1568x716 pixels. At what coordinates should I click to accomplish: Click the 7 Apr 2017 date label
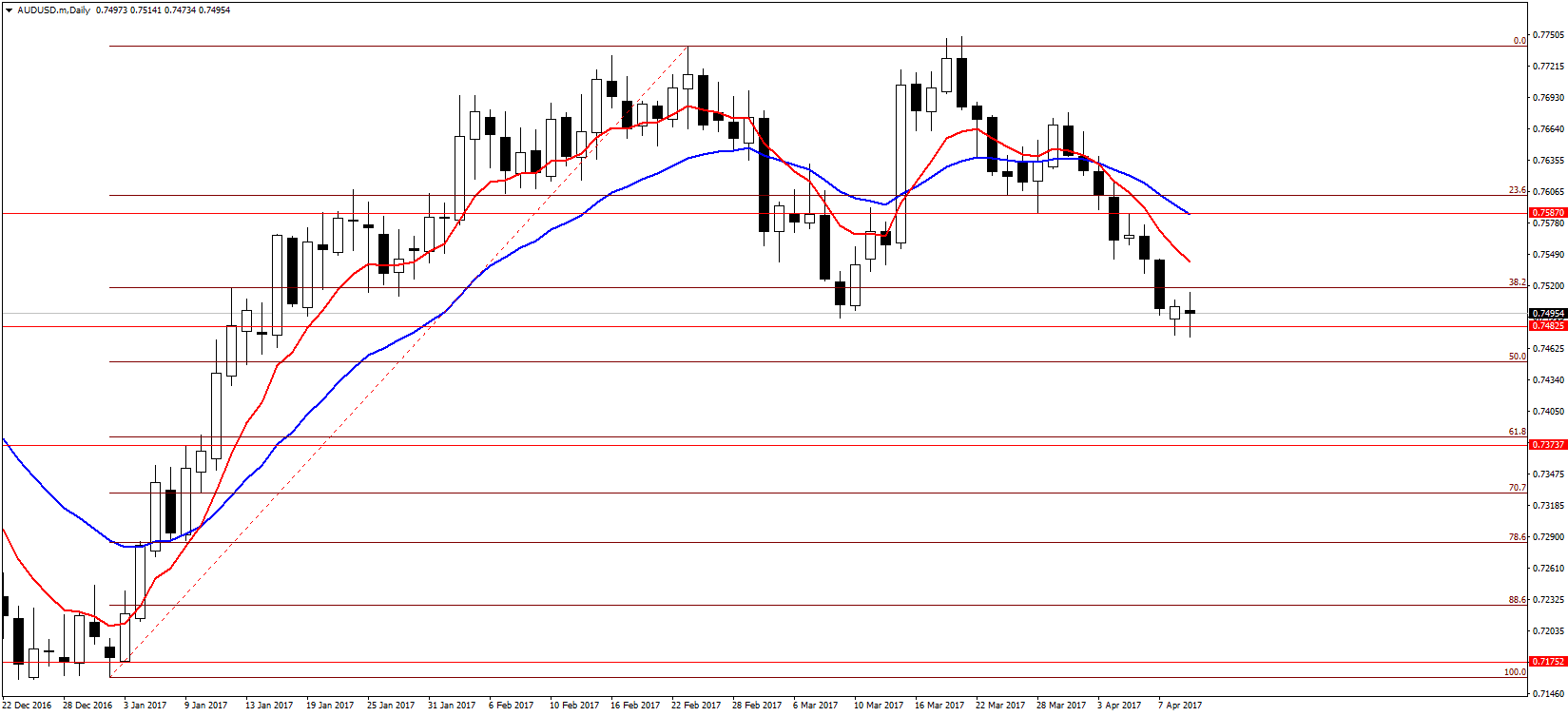click(x=1180, y=706)
